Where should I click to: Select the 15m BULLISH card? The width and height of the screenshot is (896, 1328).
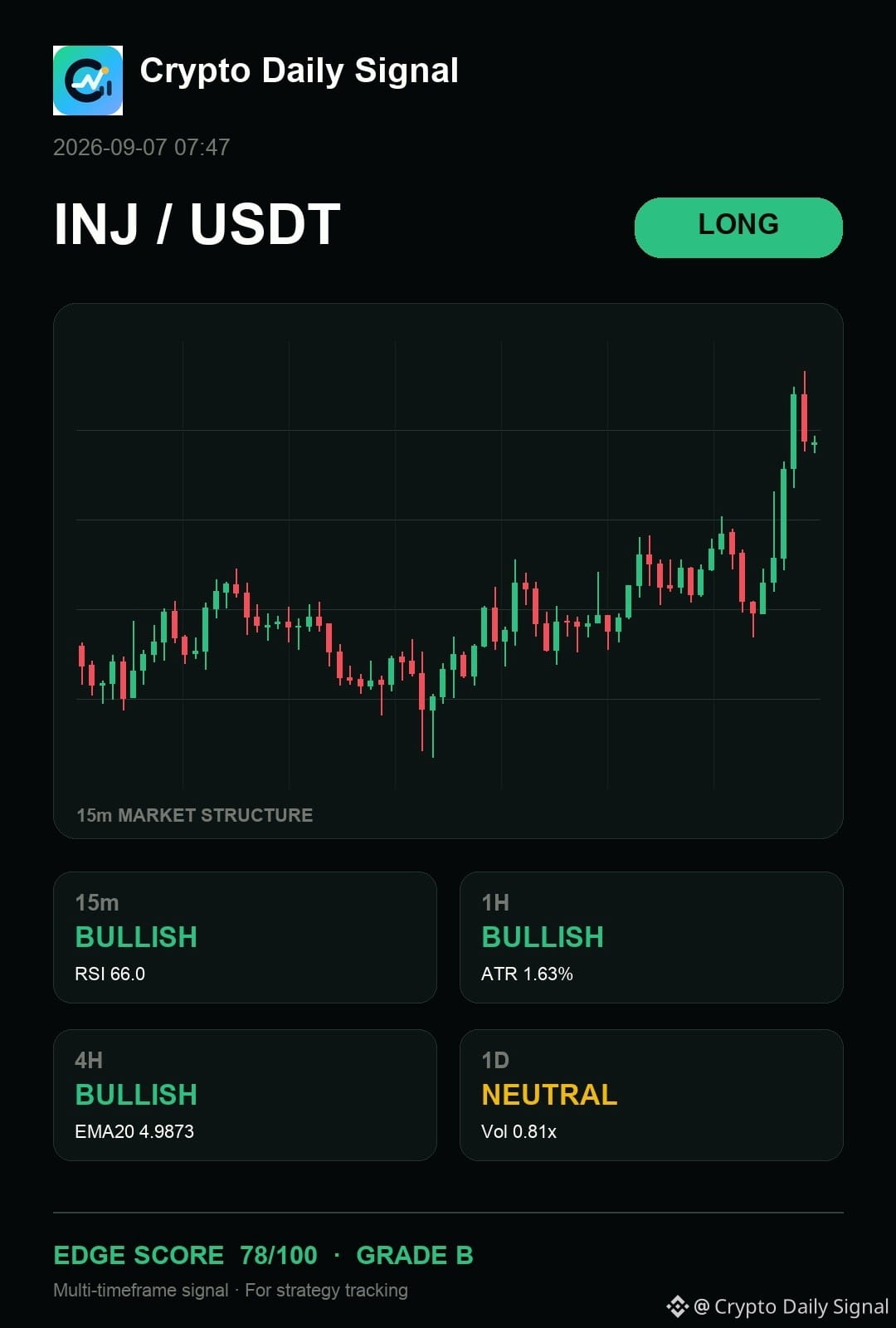point(245,937)
